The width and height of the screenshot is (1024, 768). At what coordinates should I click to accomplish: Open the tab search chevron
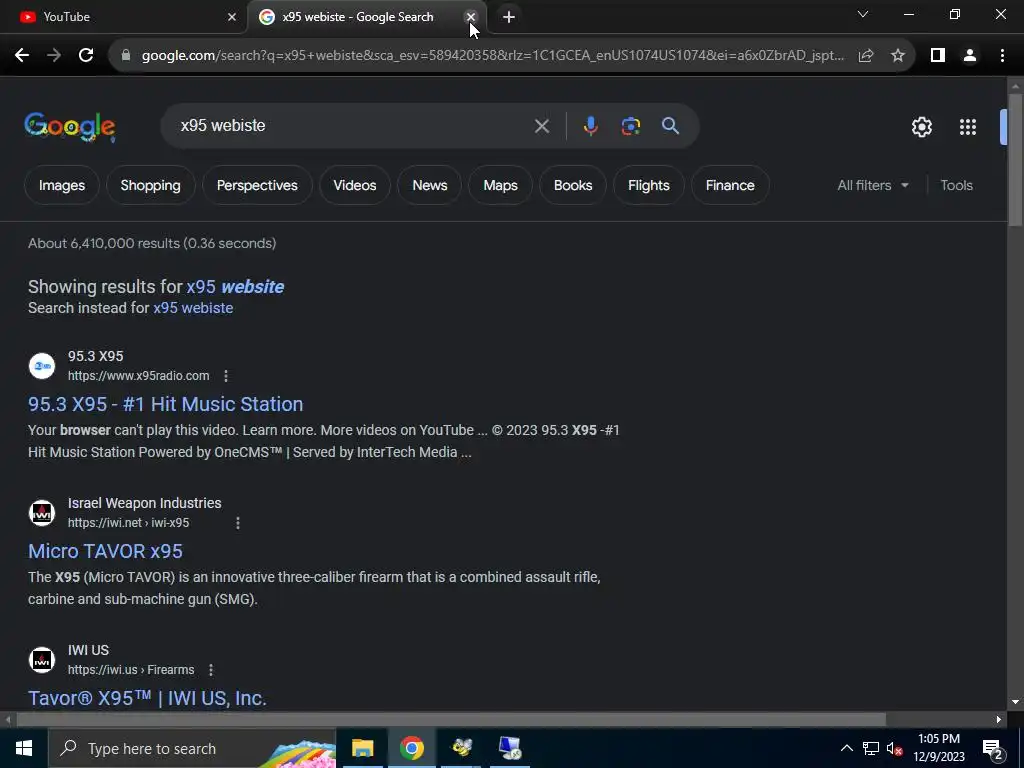pos(863,14)
